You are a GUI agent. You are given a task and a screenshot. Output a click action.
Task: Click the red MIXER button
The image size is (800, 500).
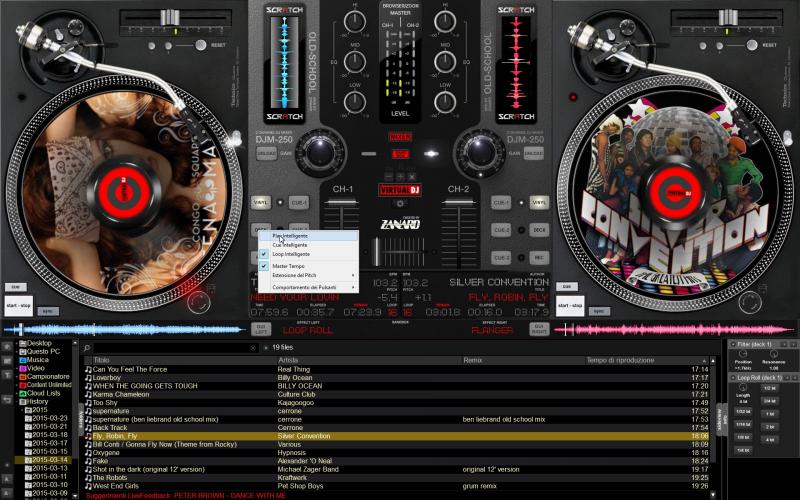pos(400,137)
